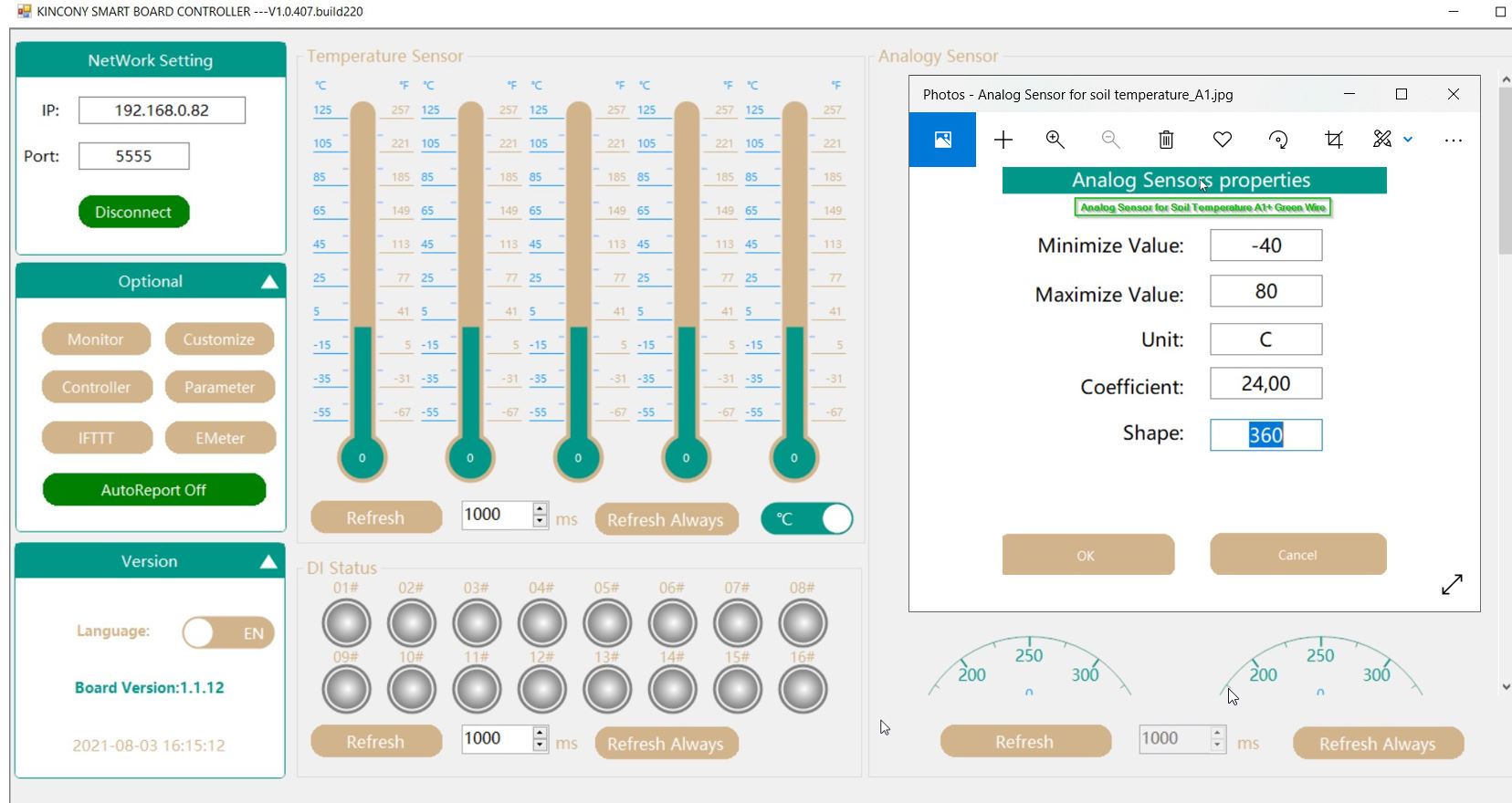
Task: Collapse the Optional panel
Action: click(269, 282)
